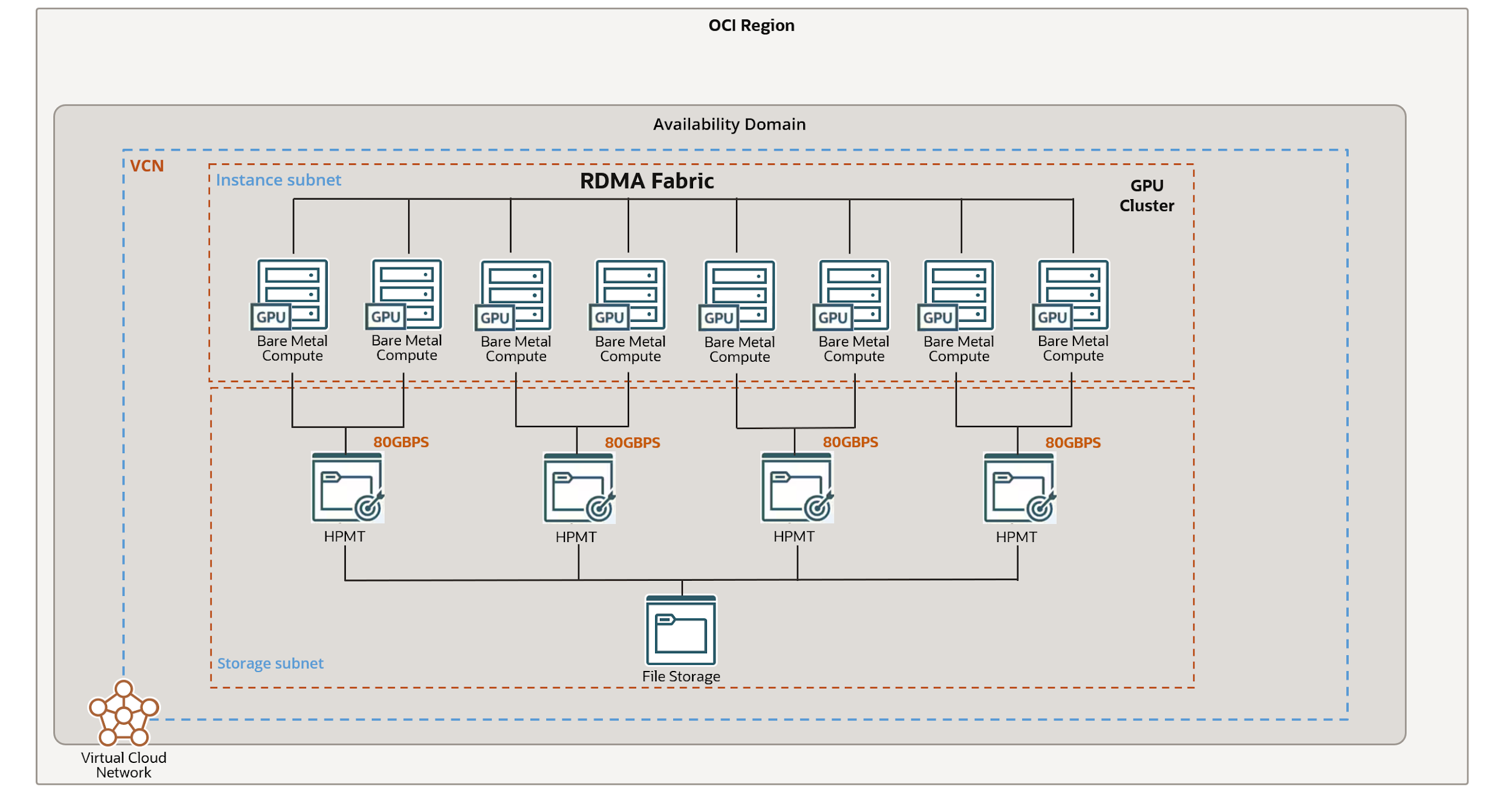Click the 80GBPS label above last HPMT
1512x798 pixels.
coord(1072,443)
